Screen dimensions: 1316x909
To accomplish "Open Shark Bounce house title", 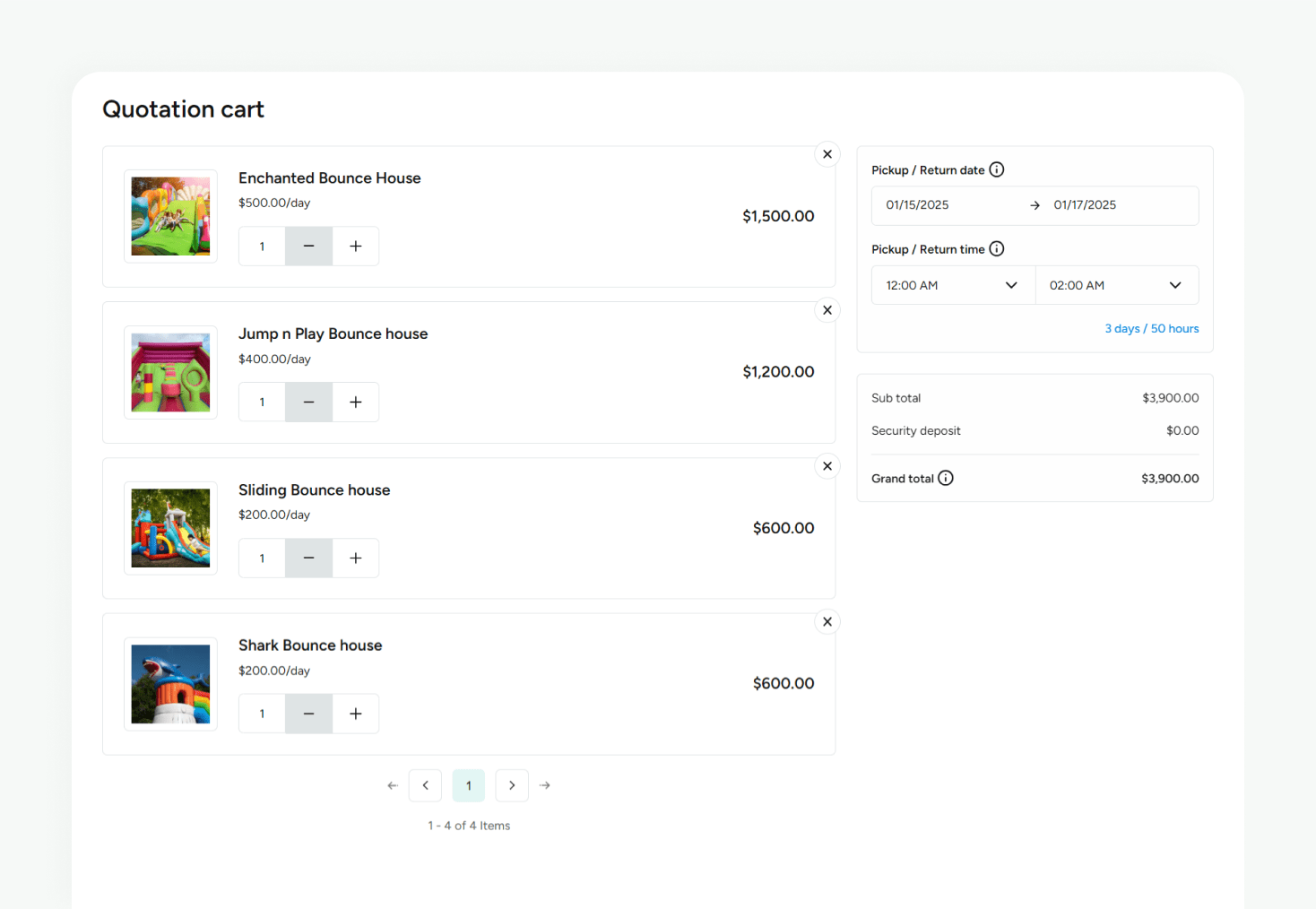I will [x=310, y=645].
